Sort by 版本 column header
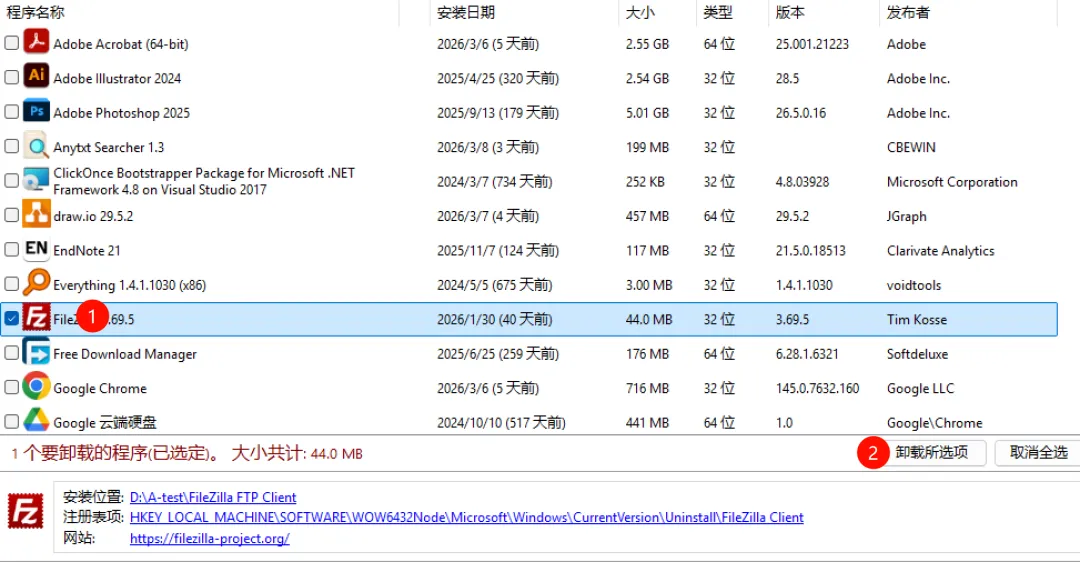The height and width of the screenshot is (562, 1080). pos(790,12)
